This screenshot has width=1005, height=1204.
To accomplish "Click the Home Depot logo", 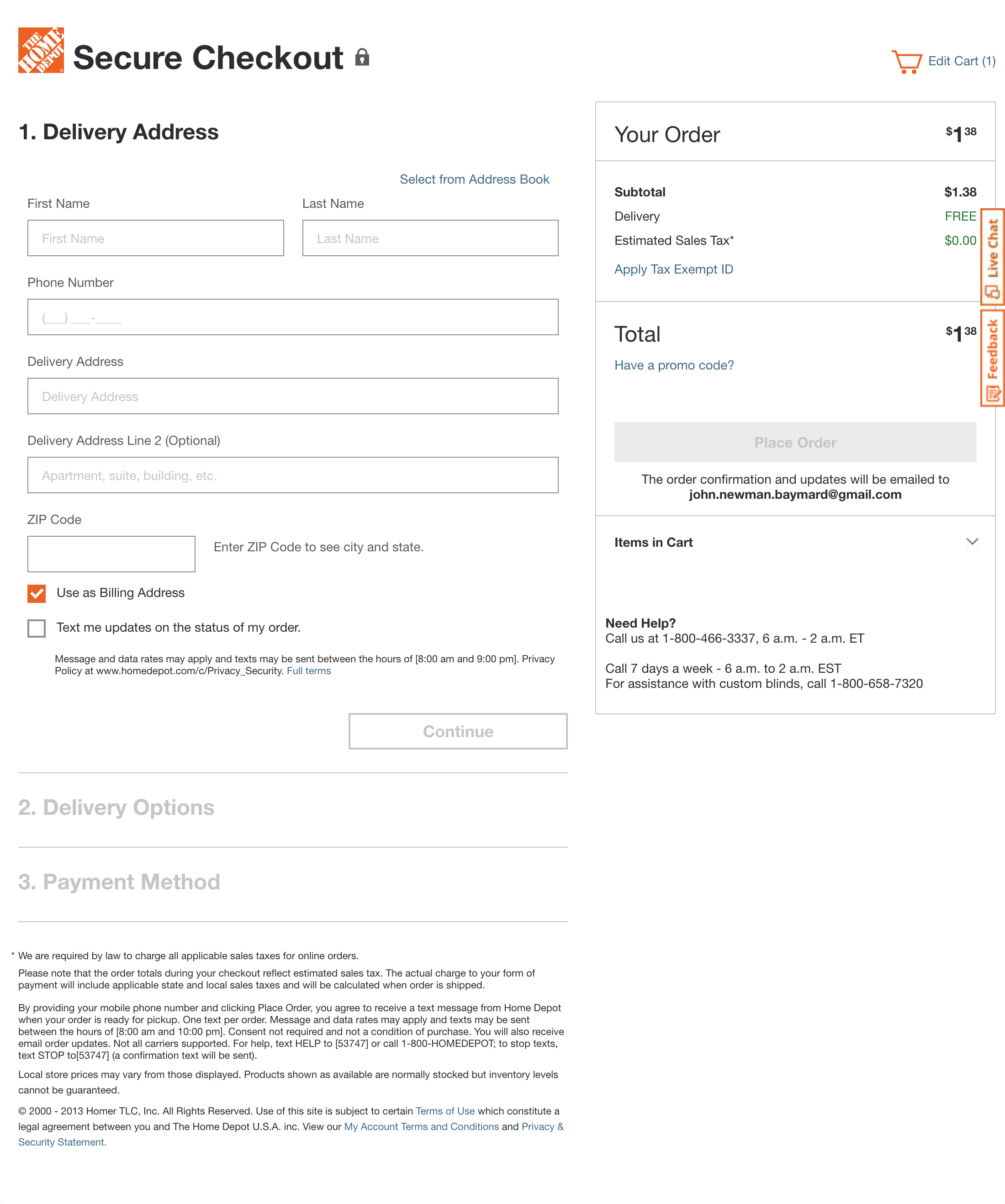I will click(x=41, y=50).
